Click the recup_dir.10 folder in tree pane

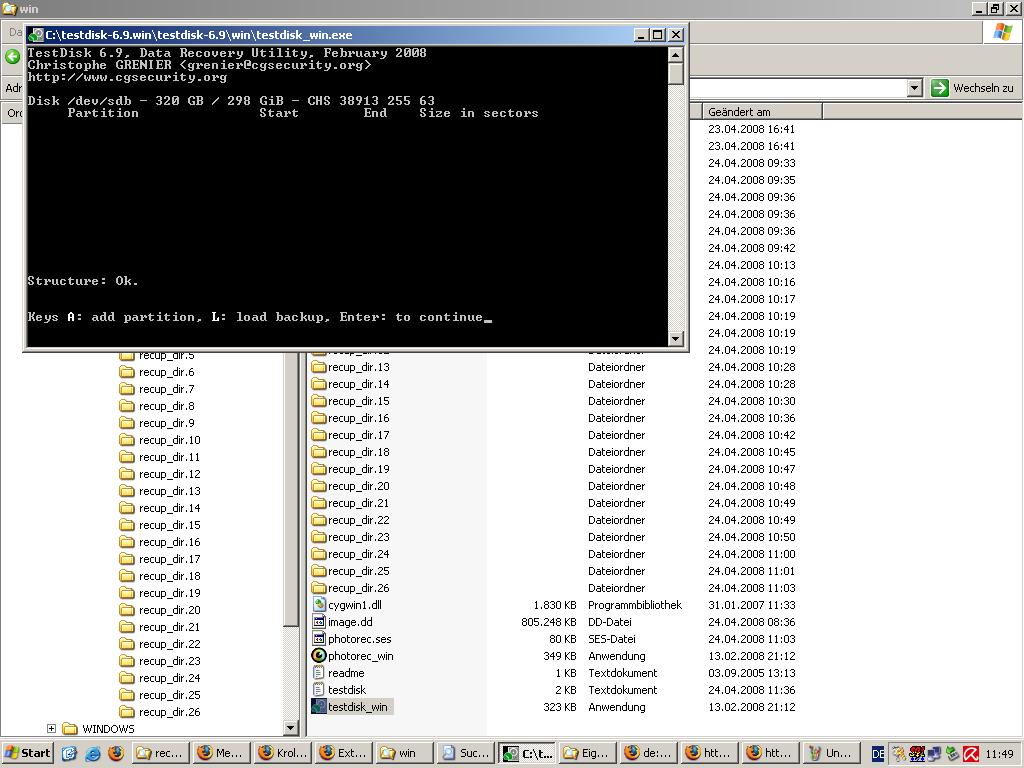point(169,440)
